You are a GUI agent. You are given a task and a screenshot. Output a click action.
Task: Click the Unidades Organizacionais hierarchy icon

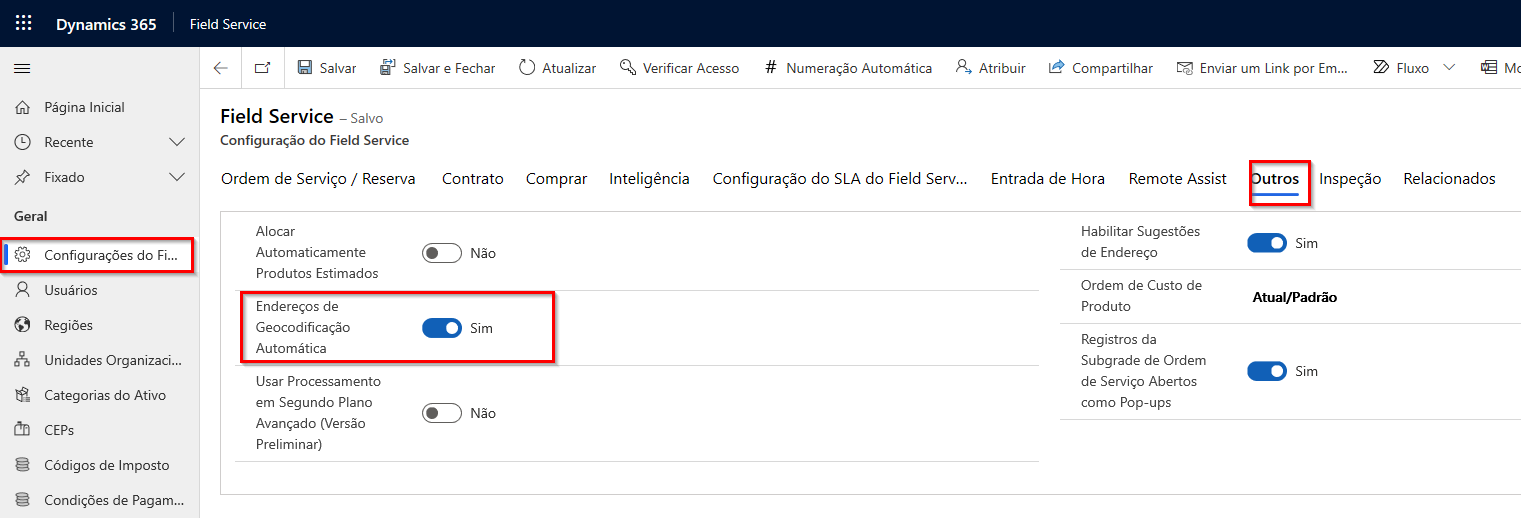pyautogui.click(x=23, y=360)
